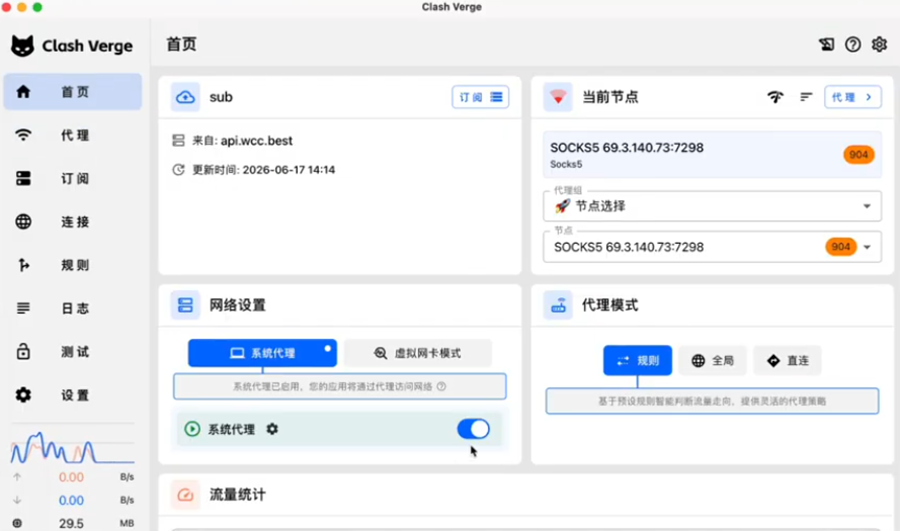The image size is (900, 531).
Task: Open the 代理 proxies page in sidebar
Action: (x=72, y=135)
